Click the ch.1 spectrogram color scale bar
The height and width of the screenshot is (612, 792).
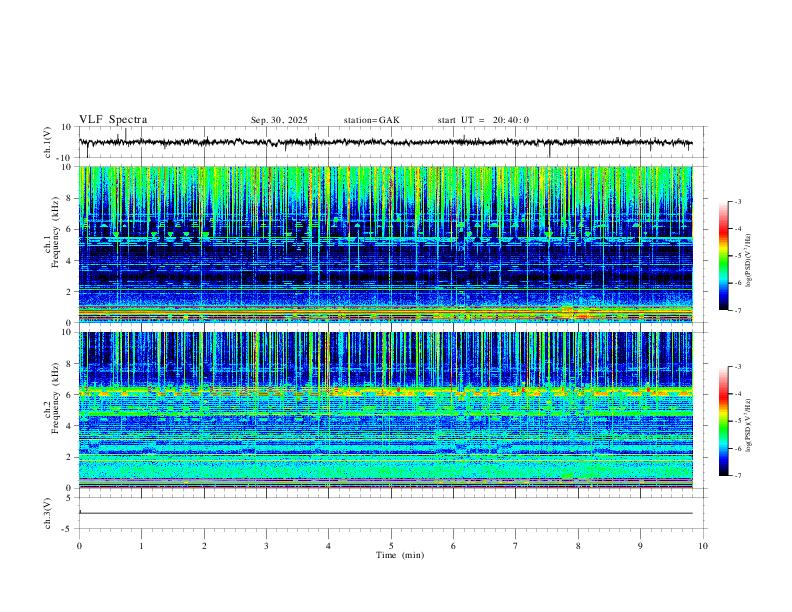pos(723,256)
